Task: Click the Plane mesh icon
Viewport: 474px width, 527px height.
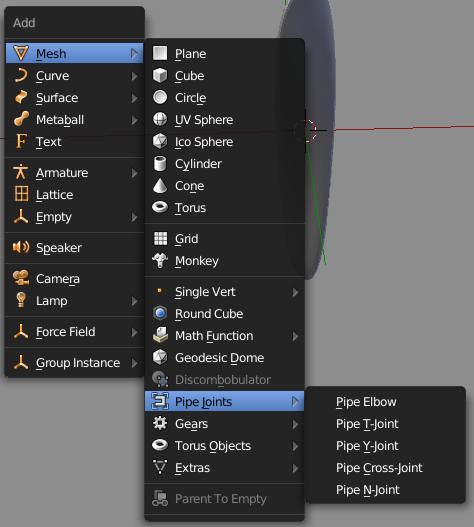Action: pyautogui.click(x=160, y=53)
